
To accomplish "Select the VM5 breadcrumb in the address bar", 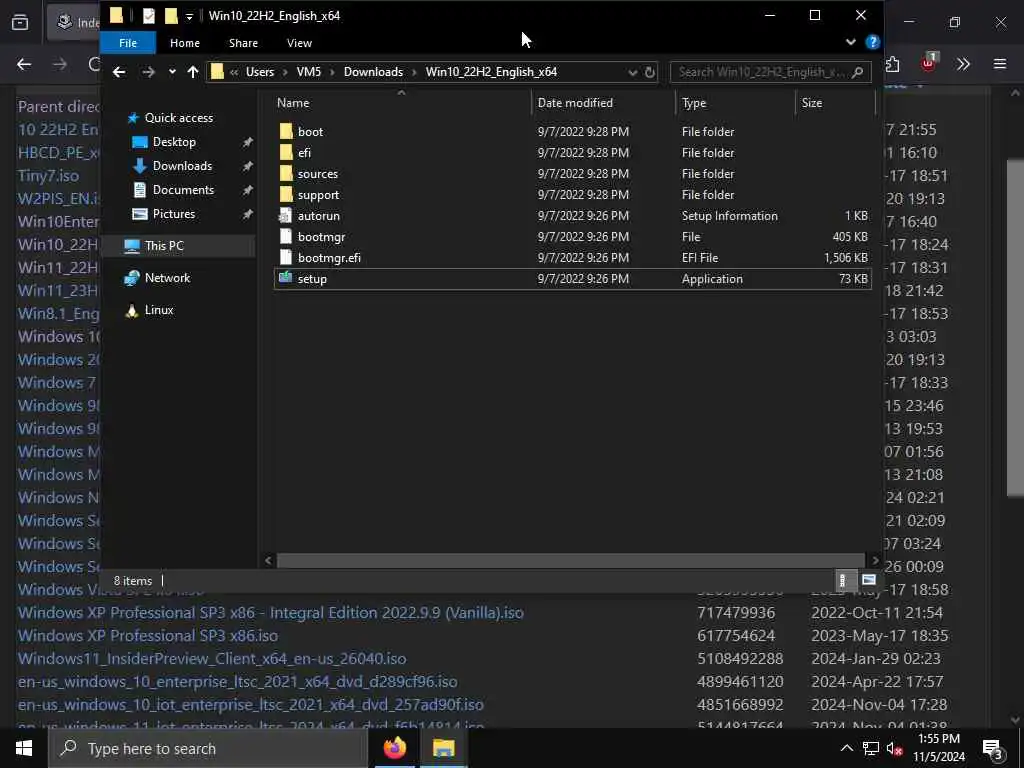I will 309,72.
